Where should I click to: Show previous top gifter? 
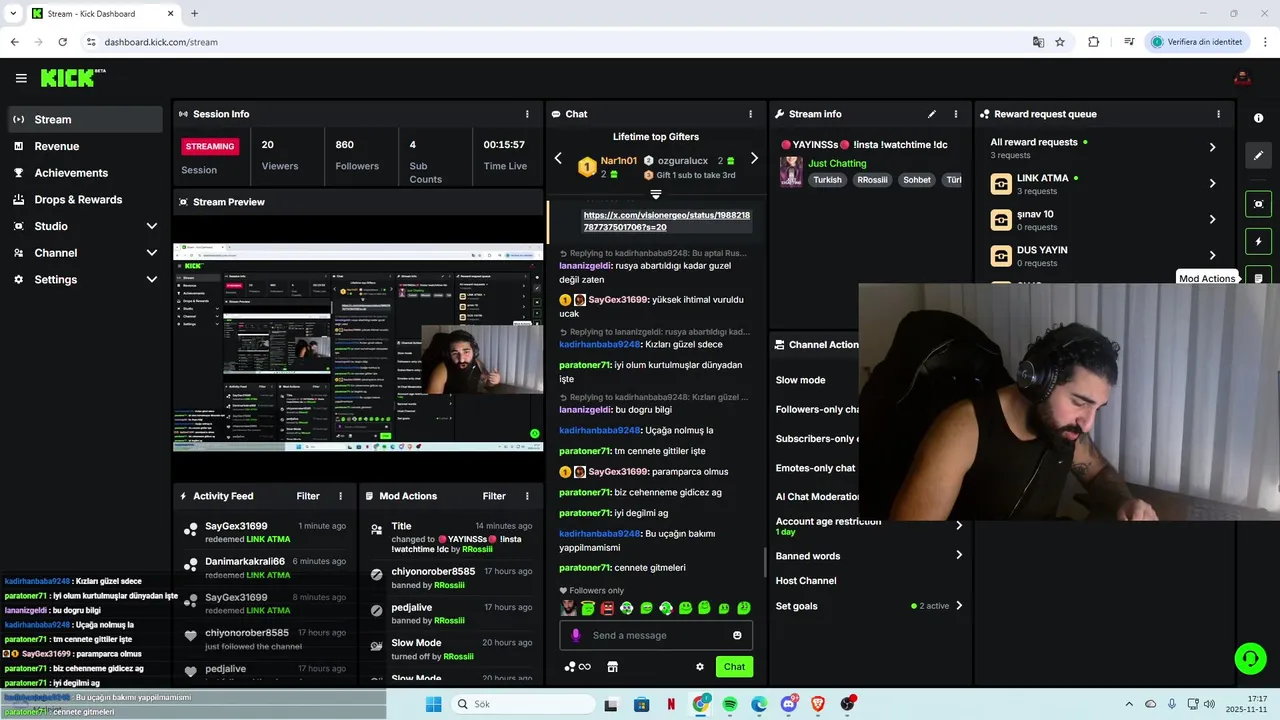(x=558, y=158)
